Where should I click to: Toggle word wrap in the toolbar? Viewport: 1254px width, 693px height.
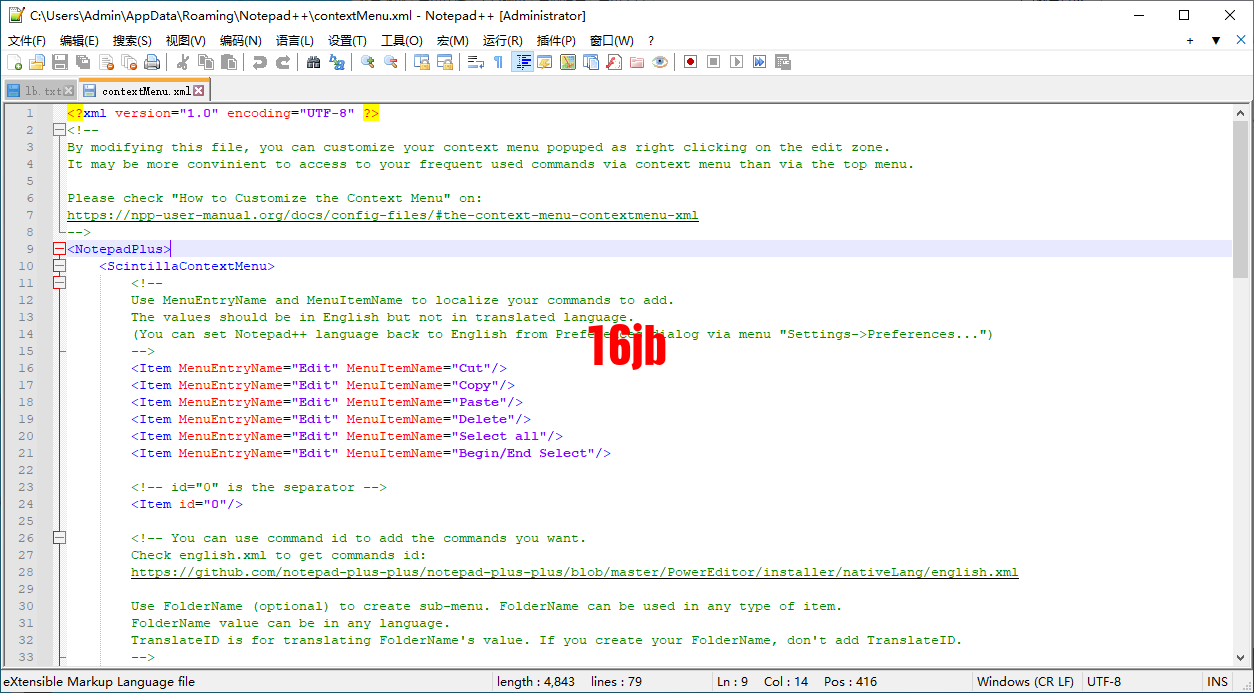pos(476,62)
